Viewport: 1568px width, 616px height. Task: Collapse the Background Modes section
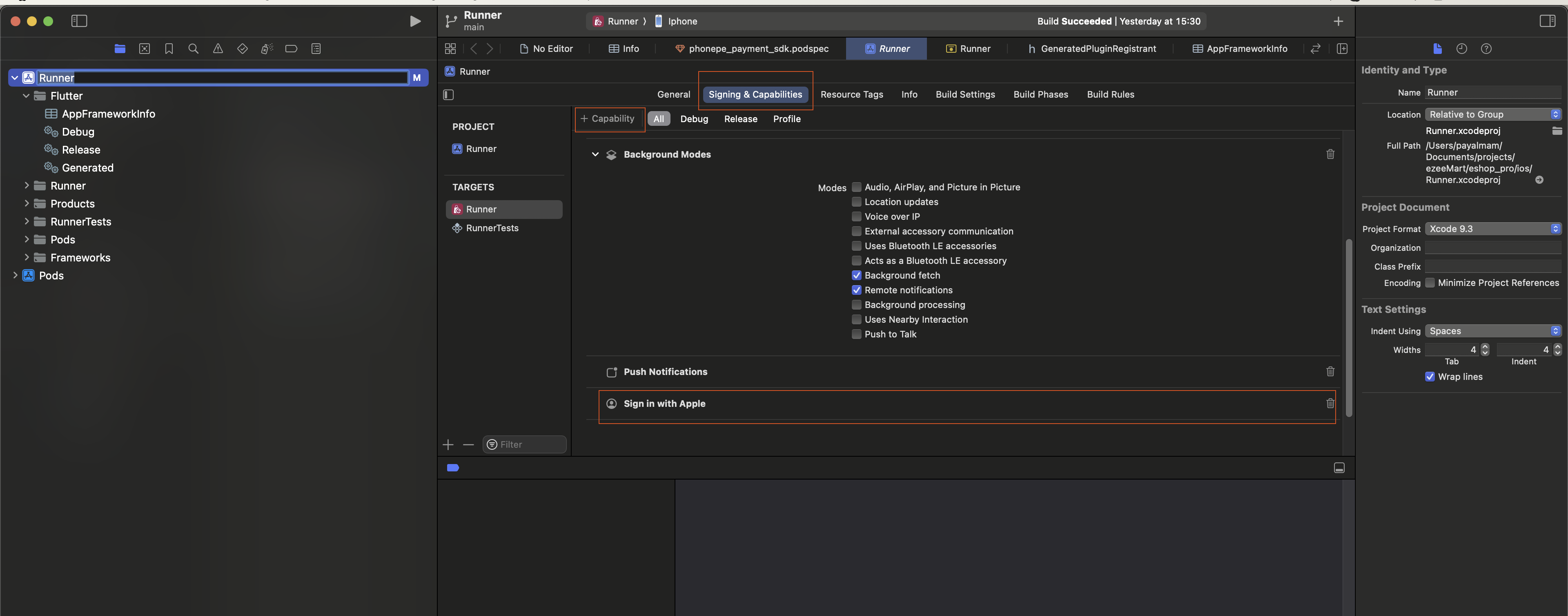[x=595, y=154]
